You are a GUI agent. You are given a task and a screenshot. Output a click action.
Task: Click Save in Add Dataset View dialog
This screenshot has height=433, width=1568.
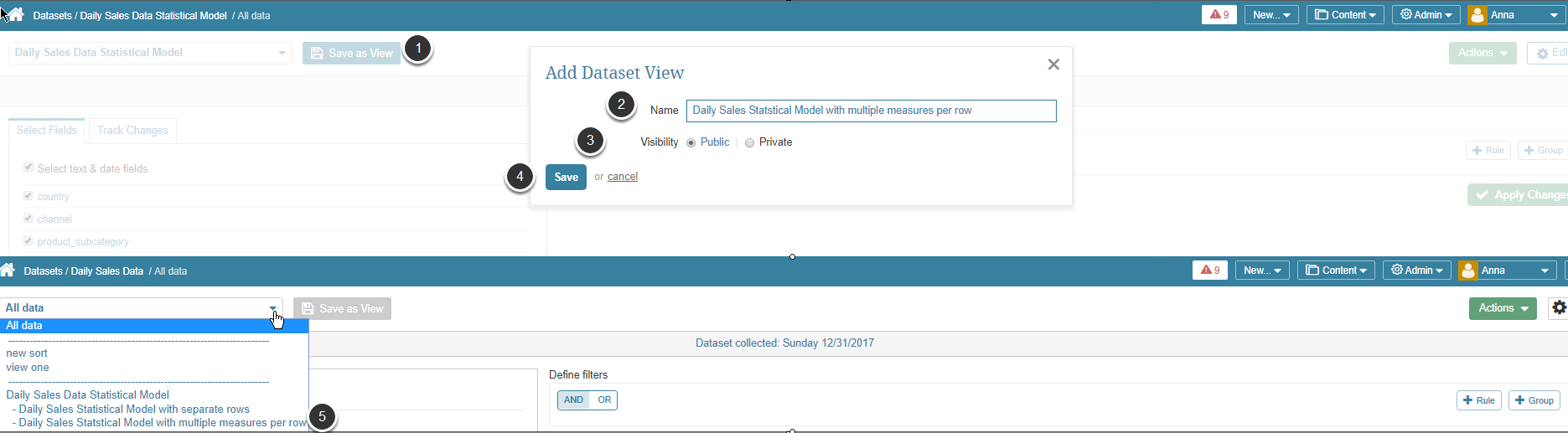click(566, 177)
